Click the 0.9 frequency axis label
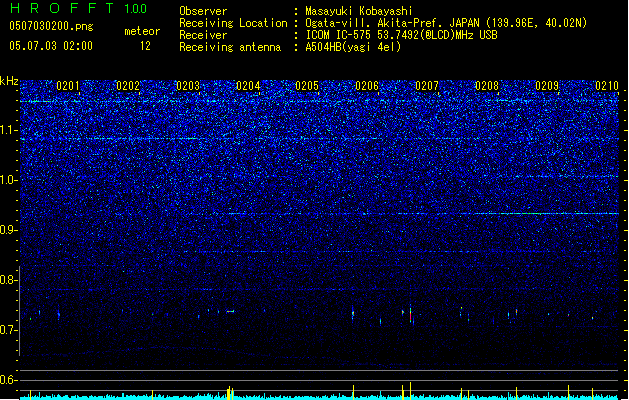629x400 pixels. point(8,230)
